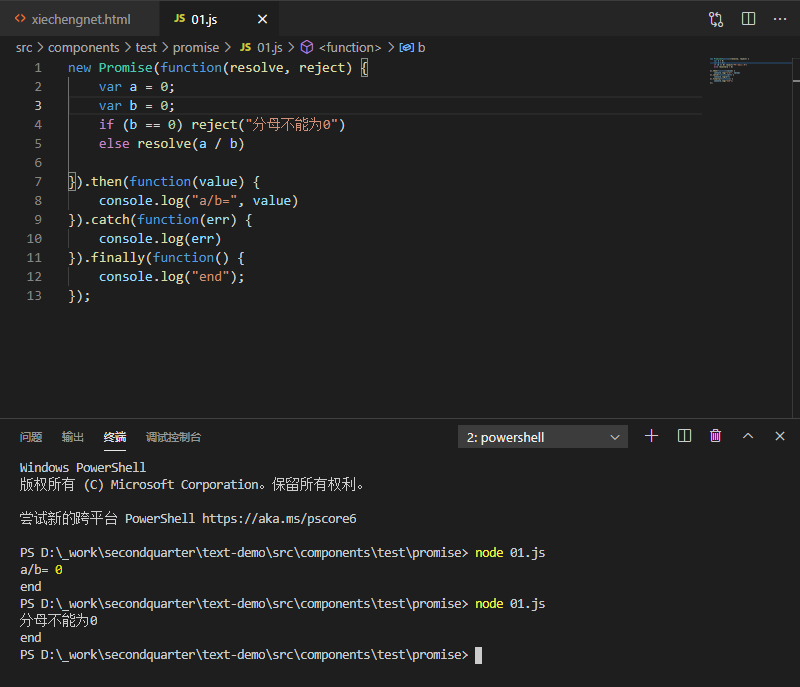The image size is (800, 687).
Task: Click the JS file icon in breadcrumb
Action: point(245,47)
